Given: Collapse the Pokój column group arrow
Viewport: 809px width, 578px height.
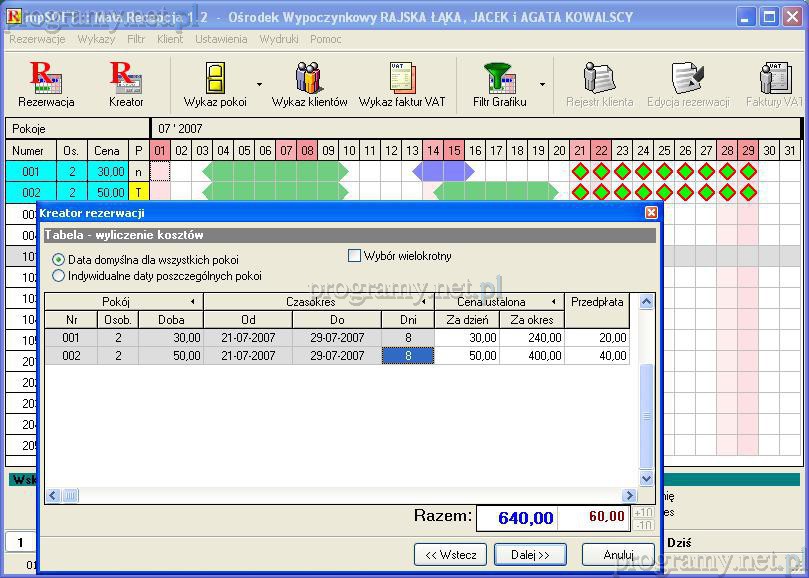Looking at the screenshot, I should 192,302.
